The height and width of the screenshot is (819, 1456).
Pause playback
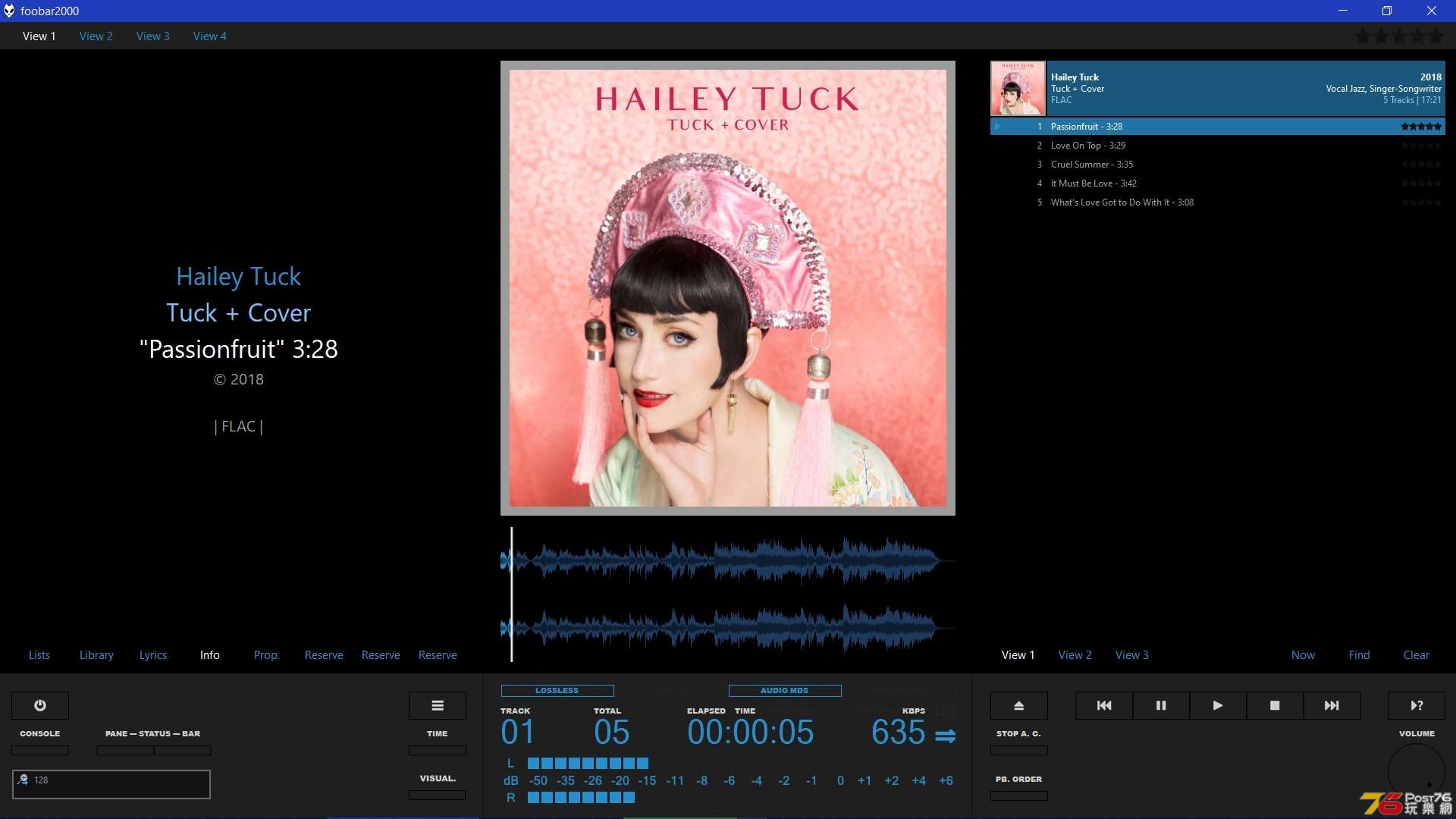point(1161,705)
